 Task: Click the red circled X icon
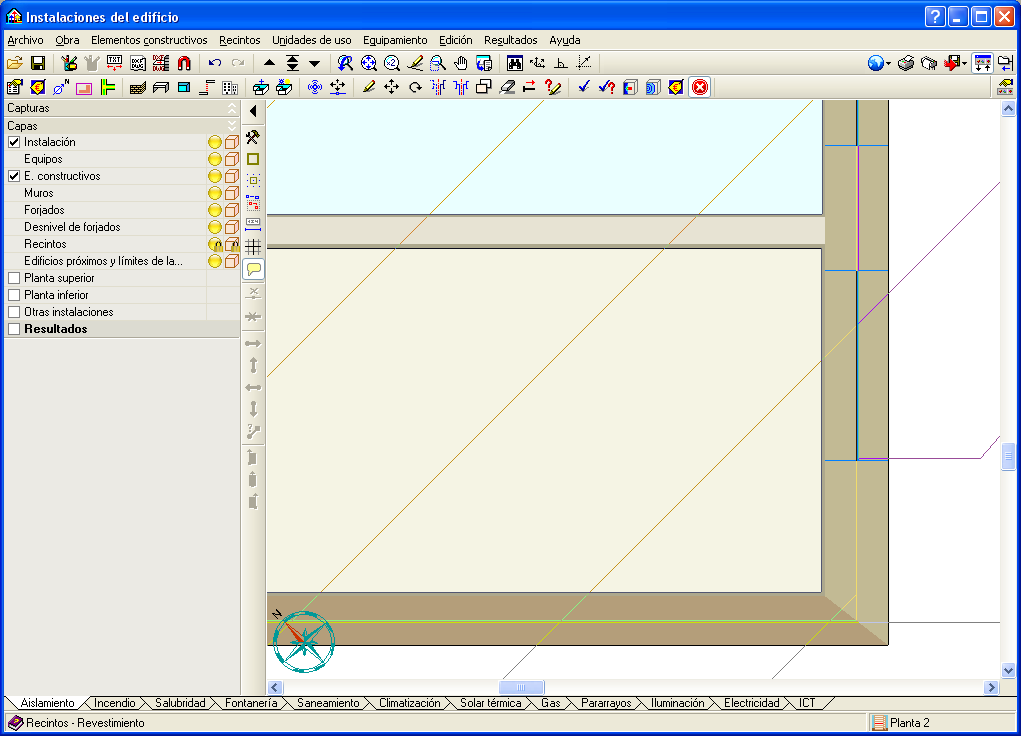700,87
